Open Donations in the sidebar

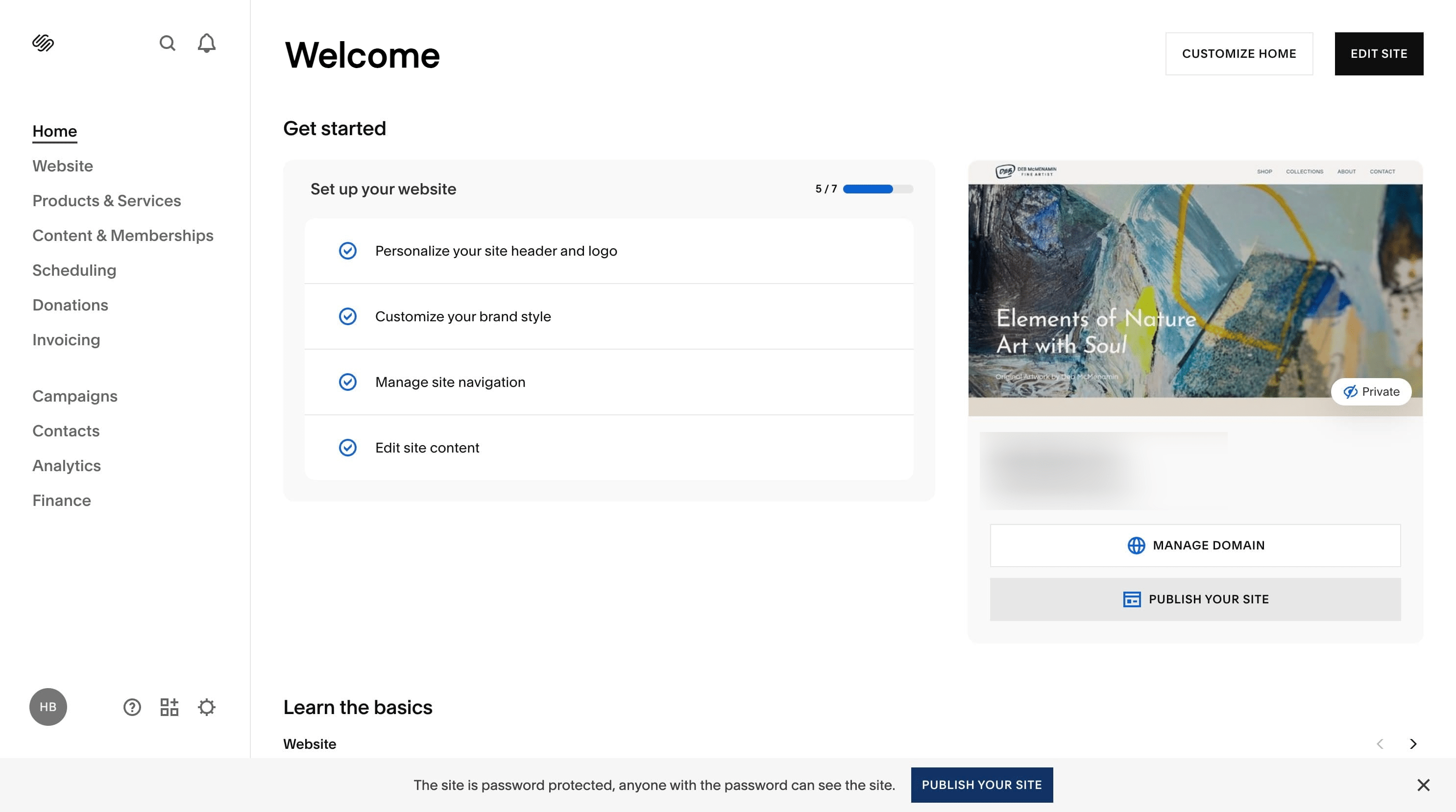[x=70, y=305]
